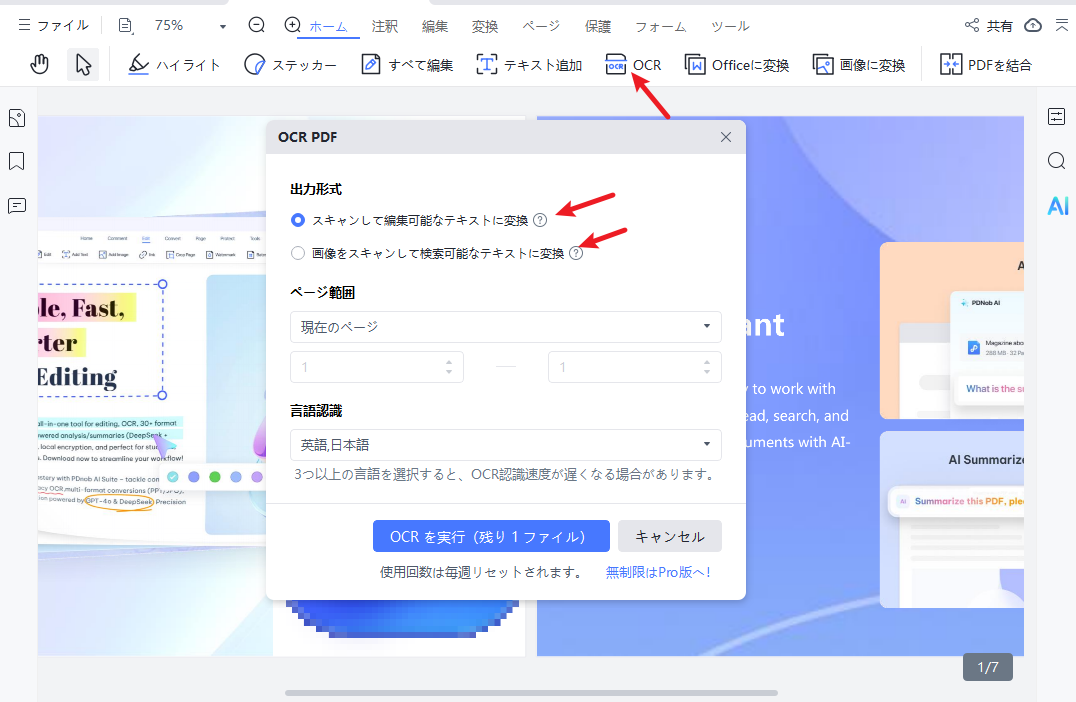Click the AI Summarize card in document
The height and width of the screenshot is (702, 1076).
(951, 519)
